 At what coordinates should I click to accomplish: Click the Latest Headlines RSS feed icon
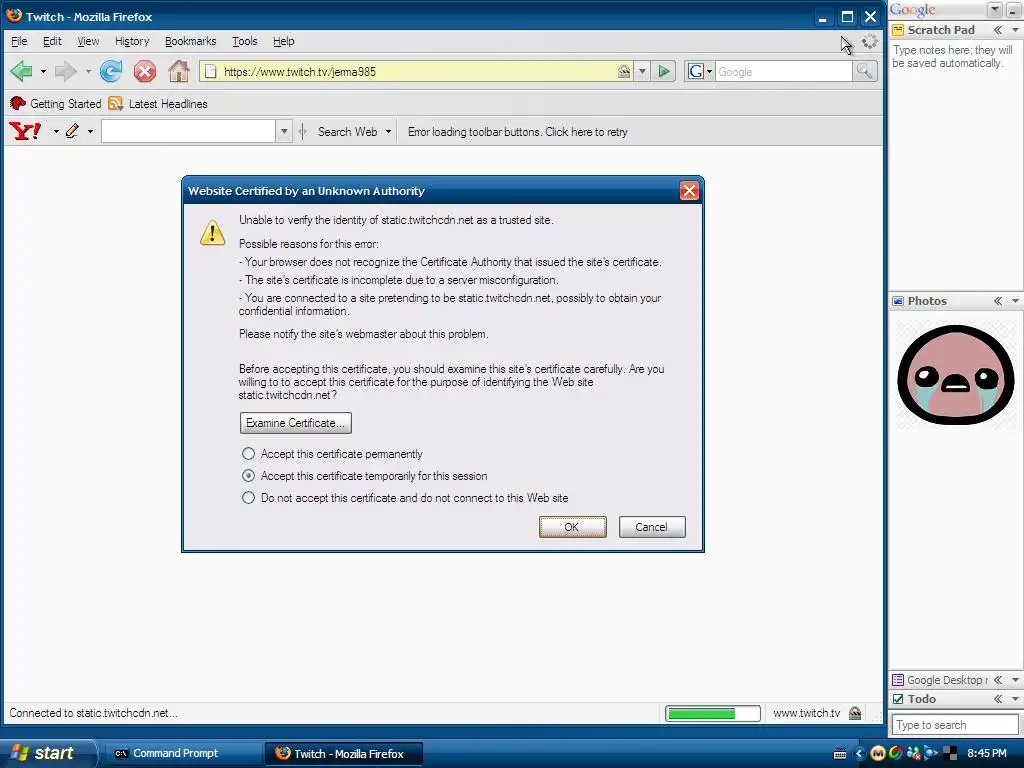[x=116, y=103]
